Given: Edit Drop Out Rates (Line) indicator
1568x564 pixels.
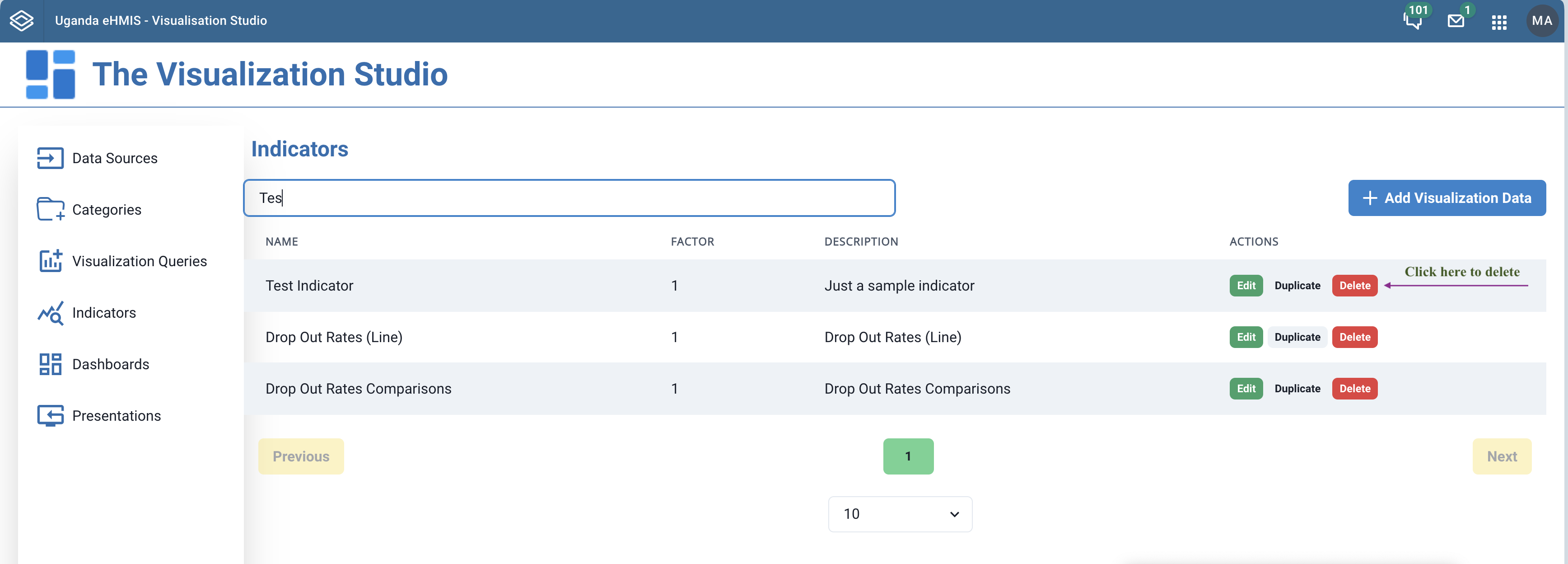Looking at the screenshot, I should tap(1246, 338).
